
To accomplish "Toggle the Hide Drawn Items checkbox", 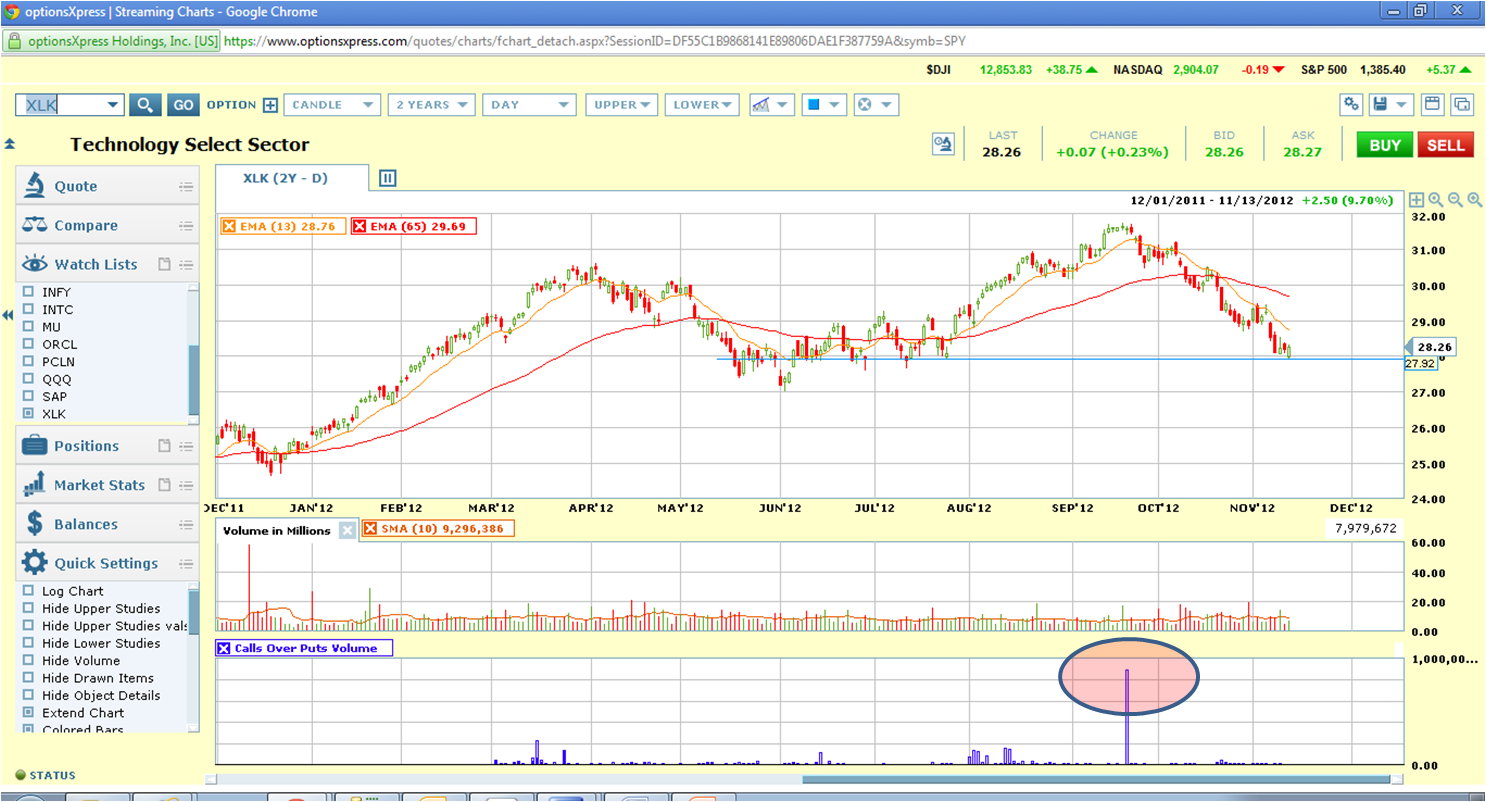I will pos(28,678).
